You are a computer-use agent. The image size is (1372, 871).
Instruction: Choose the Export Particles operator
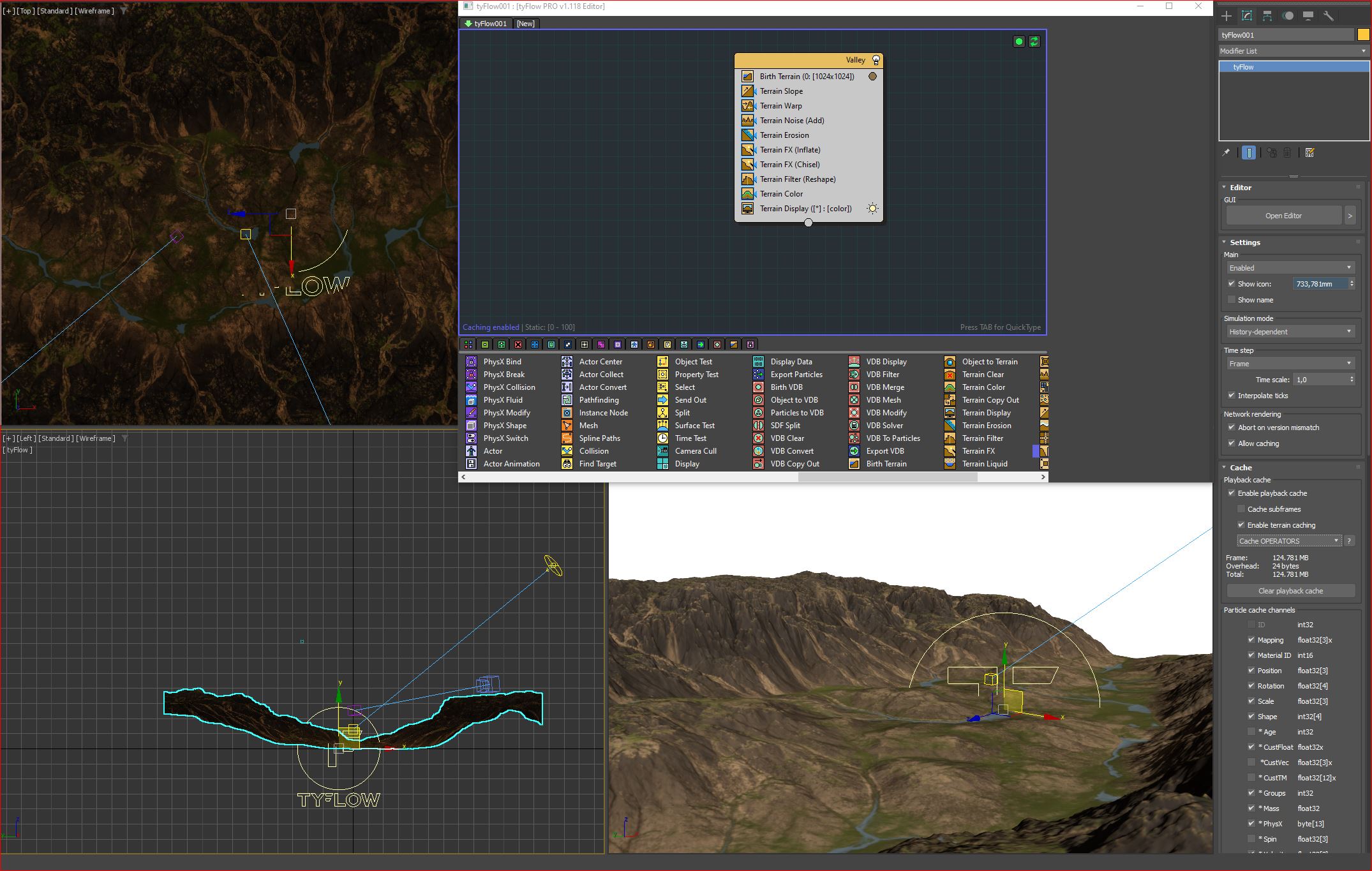click(x=789, y=375)
